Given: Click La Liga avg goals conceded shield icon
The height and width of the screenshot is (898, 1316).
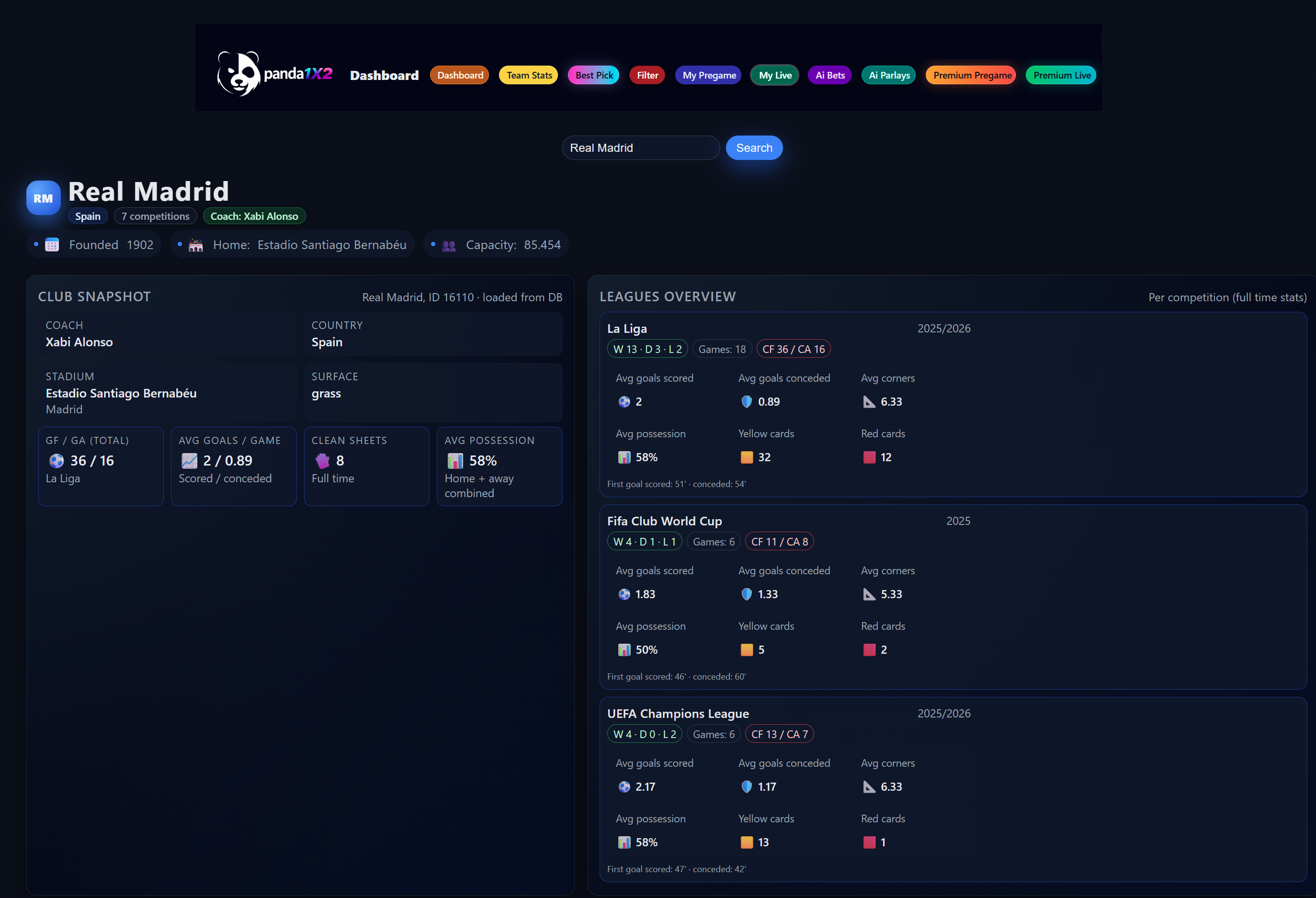Looking at the screenshot, I should coord(746,401).
